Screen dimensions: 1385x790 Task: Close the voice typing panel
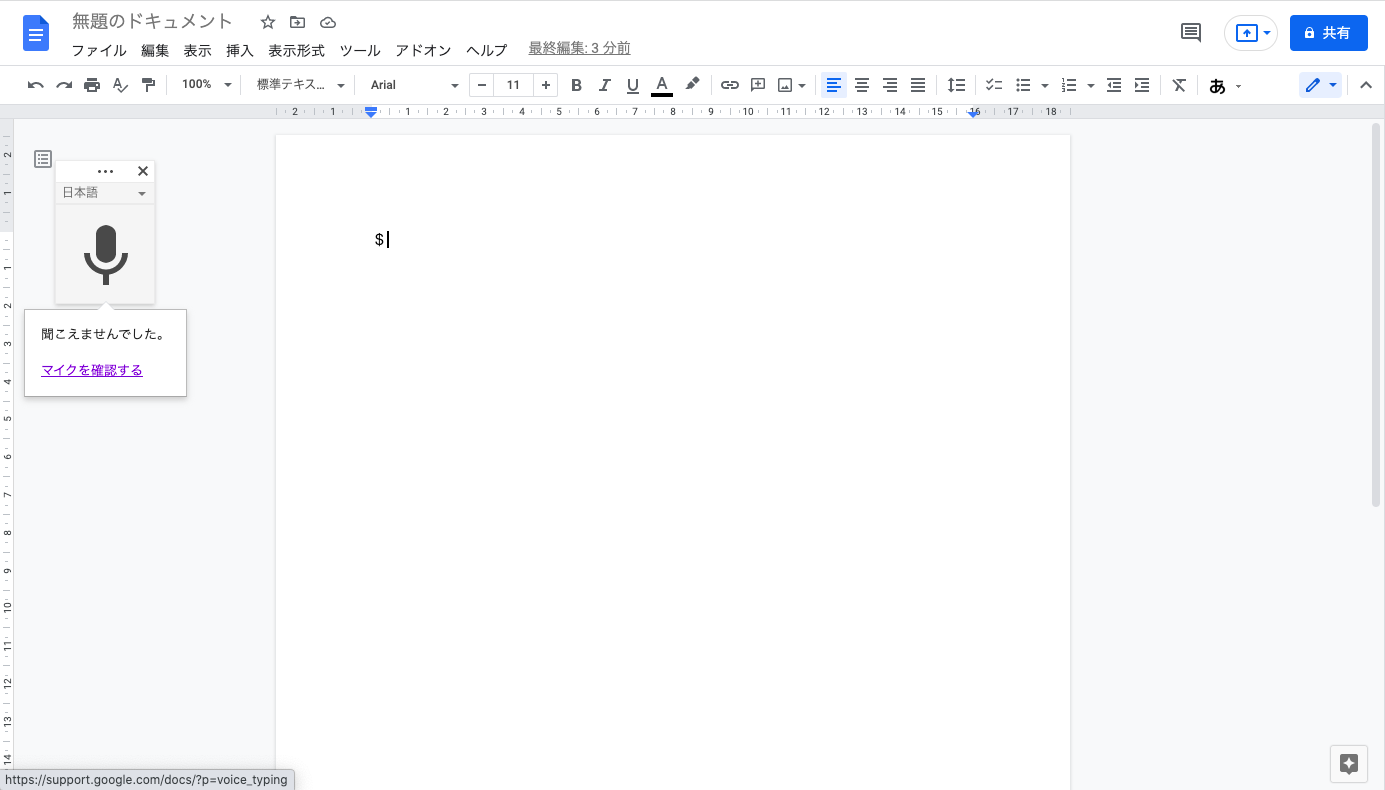point(143,171)
